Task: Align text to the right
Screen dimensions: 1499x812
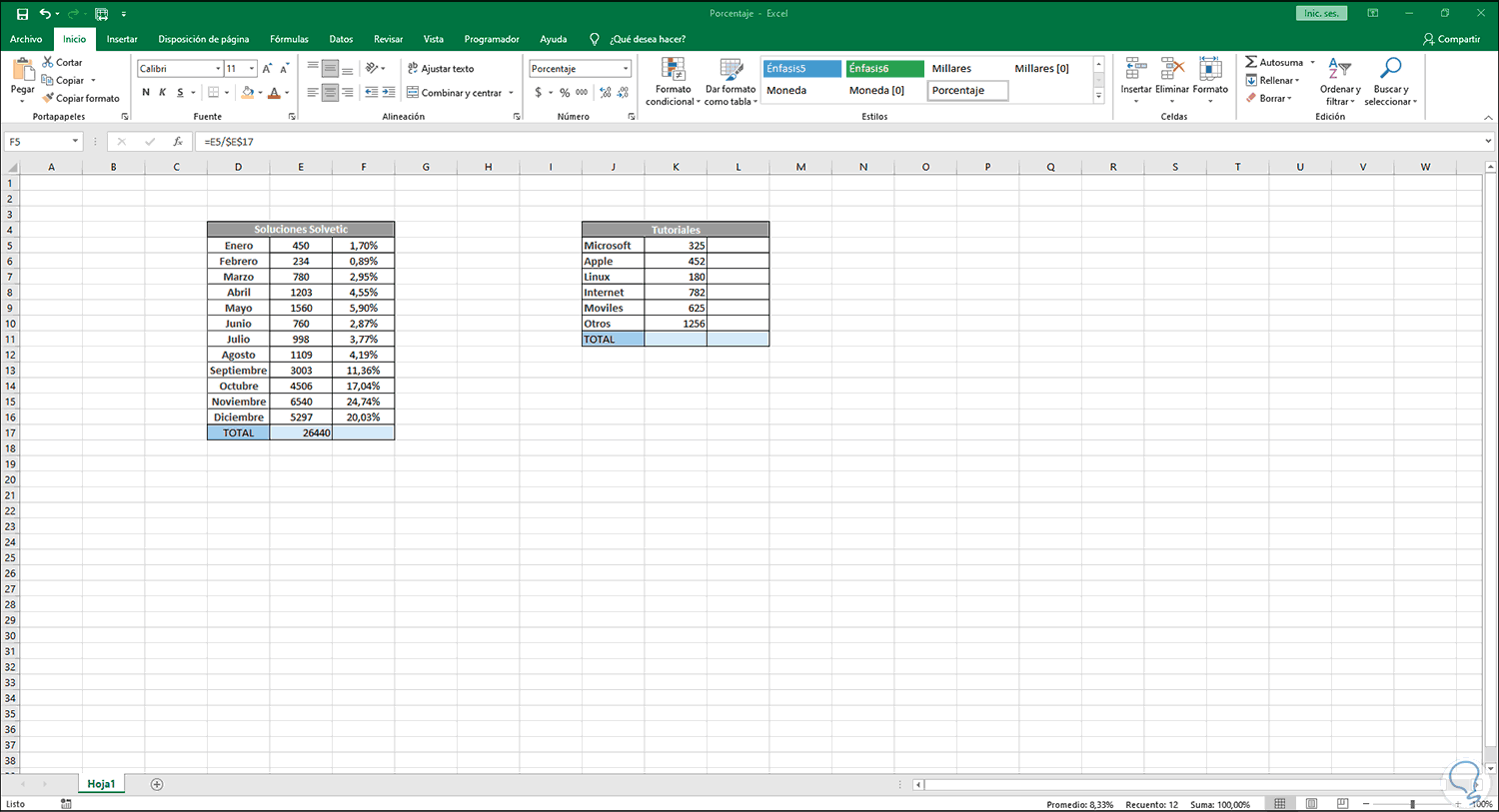Action: [348, 93]
